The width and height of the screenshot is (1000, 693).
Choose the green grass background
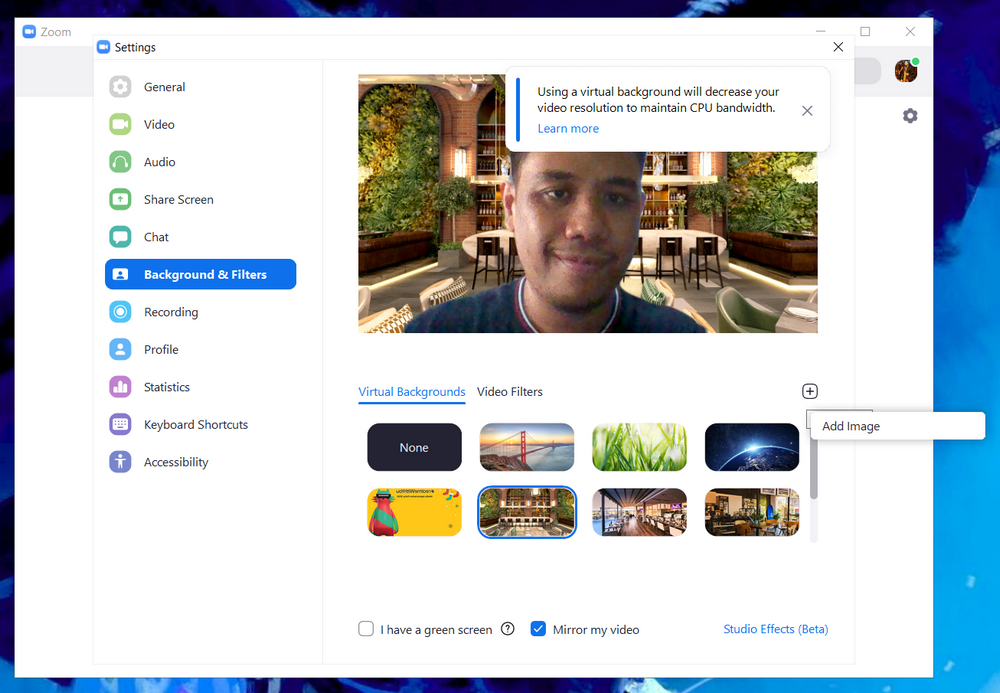[639, 448]
